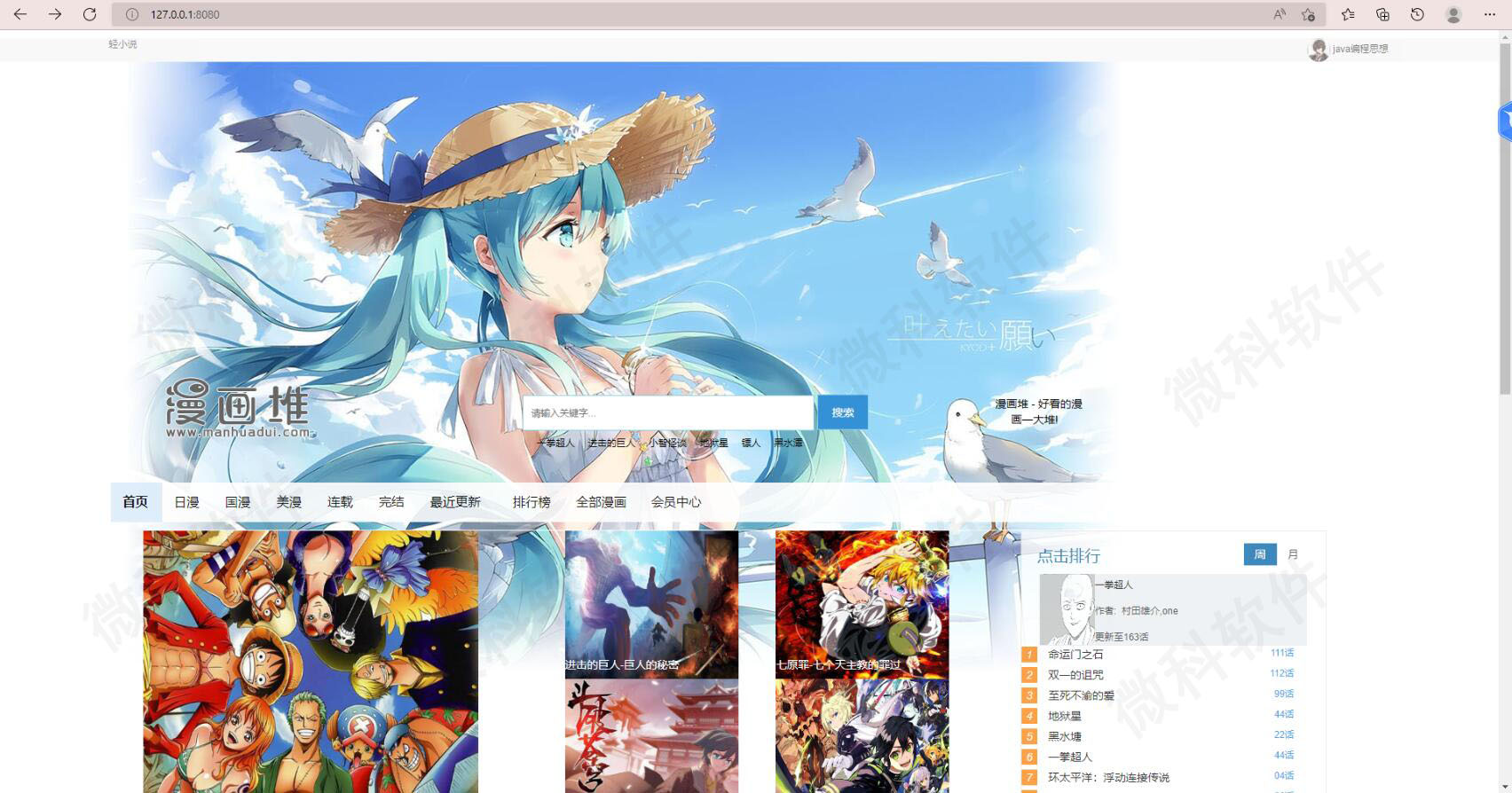Image resolution: width=1512 pixels, height=793 pixels.
Task: Open the 全部漫画 navigation tab
Action: 601,502
